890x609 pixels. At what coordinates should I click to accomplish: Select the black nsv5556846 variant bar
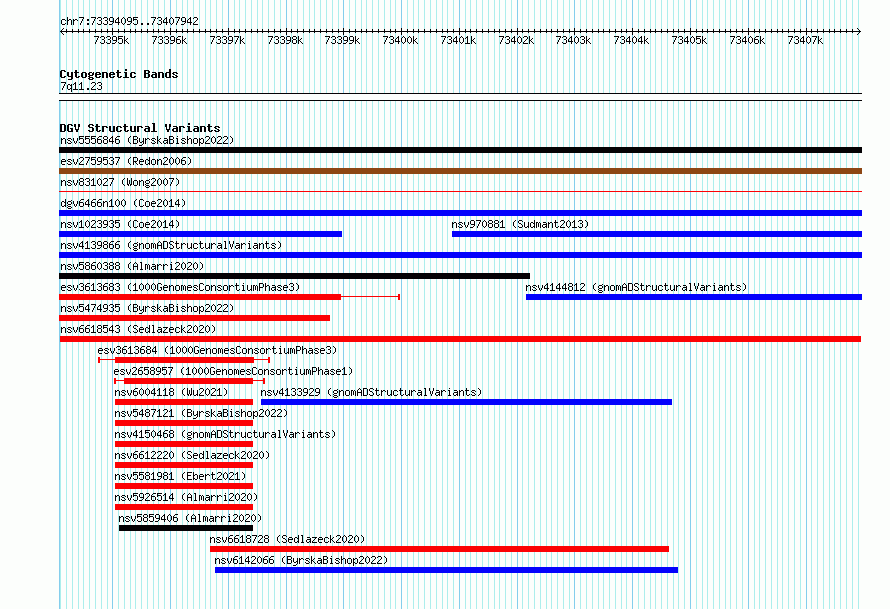(x=460, y=150)
